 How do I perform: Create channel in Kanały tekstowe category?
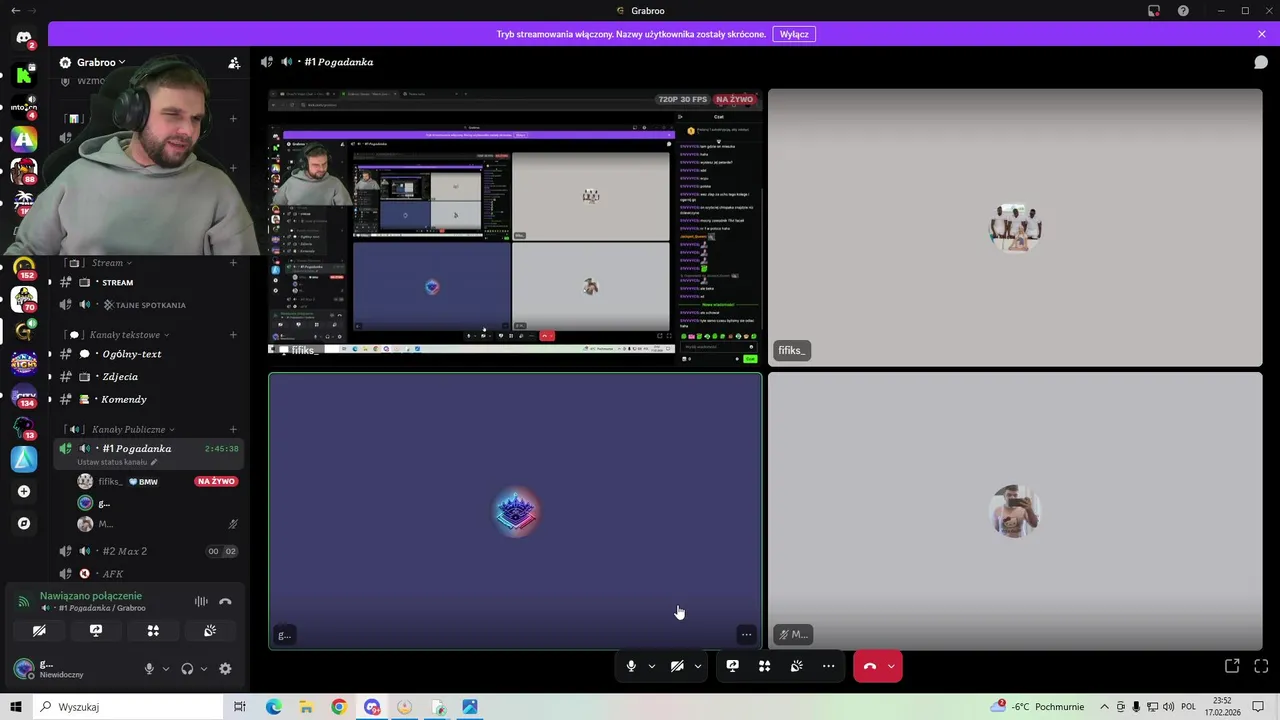(233, 335)
